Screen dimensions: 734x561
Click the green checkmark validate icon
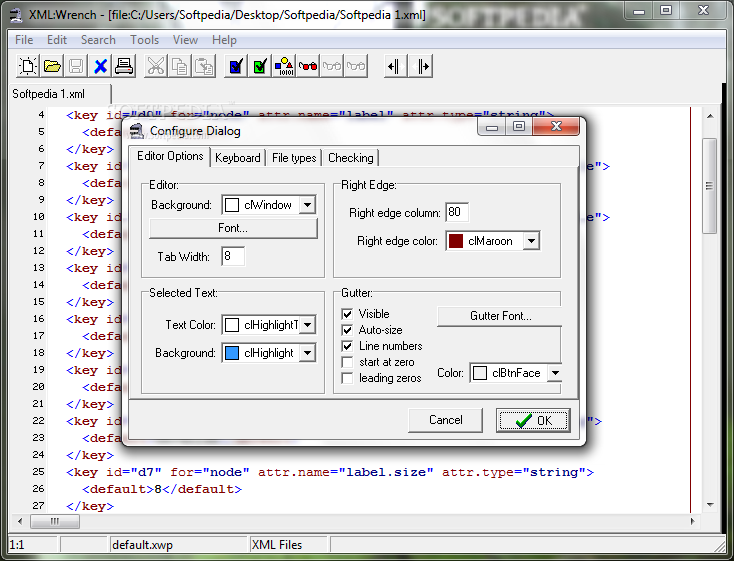pyautogui.click(x=260, y=66)
